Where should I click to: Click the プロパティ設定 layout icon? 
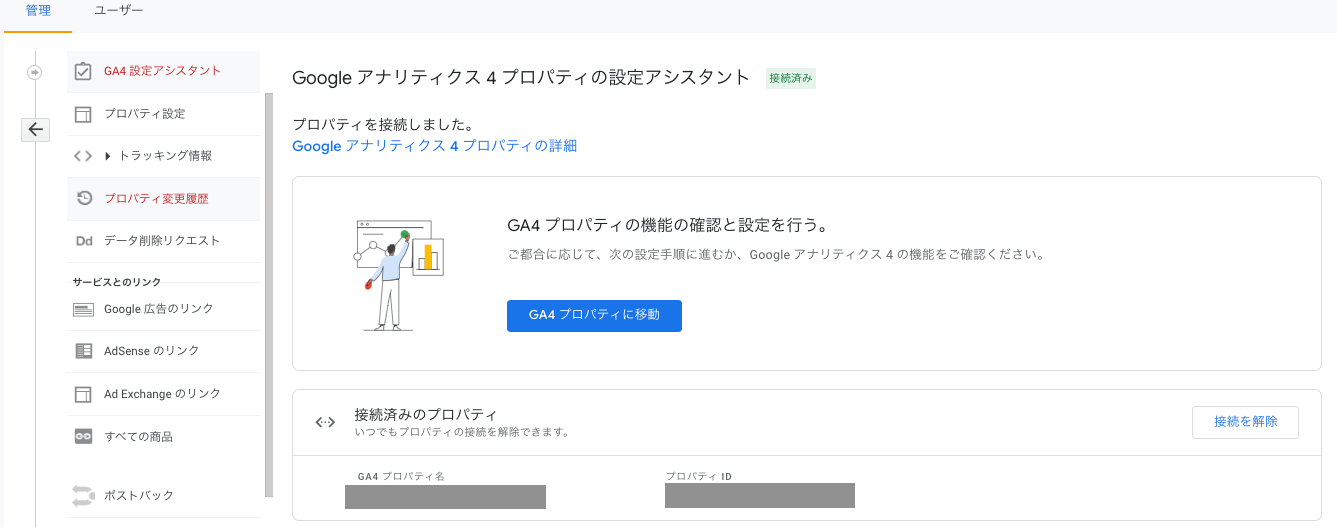click(84, 114)
